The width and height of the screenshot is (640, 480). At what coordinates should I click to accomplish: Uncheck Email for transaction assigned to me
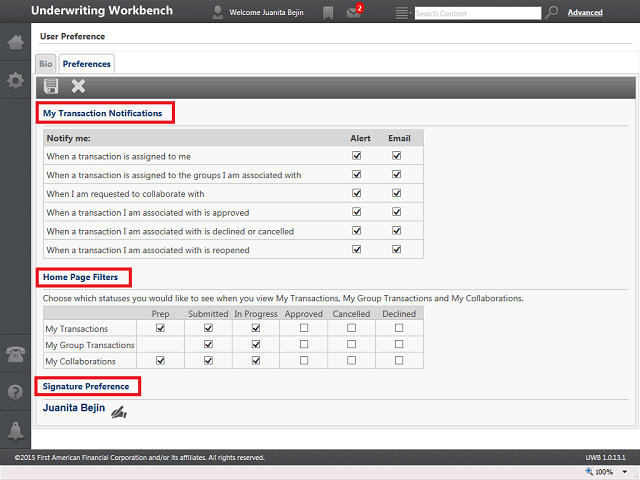396,156
